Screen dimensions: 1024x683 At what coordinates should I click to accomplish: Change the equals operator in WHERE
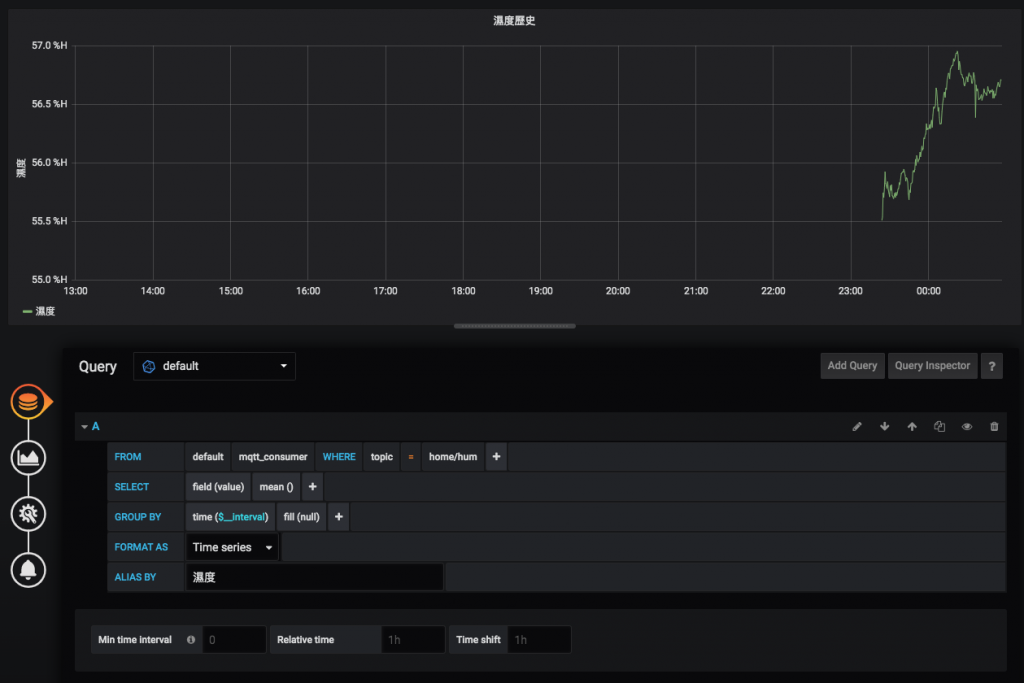(411, 457)
